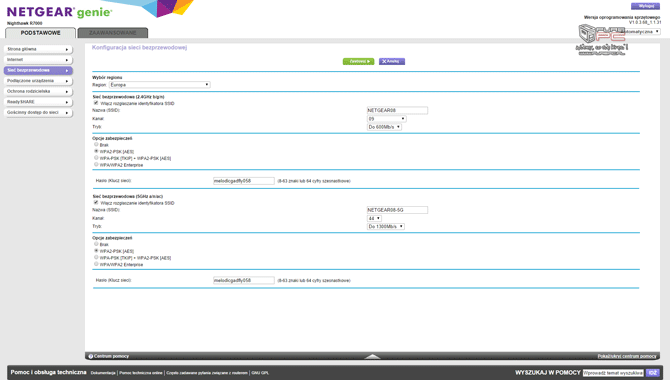Click the Anuluj button
The image size is (670, 380).
click(392, 62)
